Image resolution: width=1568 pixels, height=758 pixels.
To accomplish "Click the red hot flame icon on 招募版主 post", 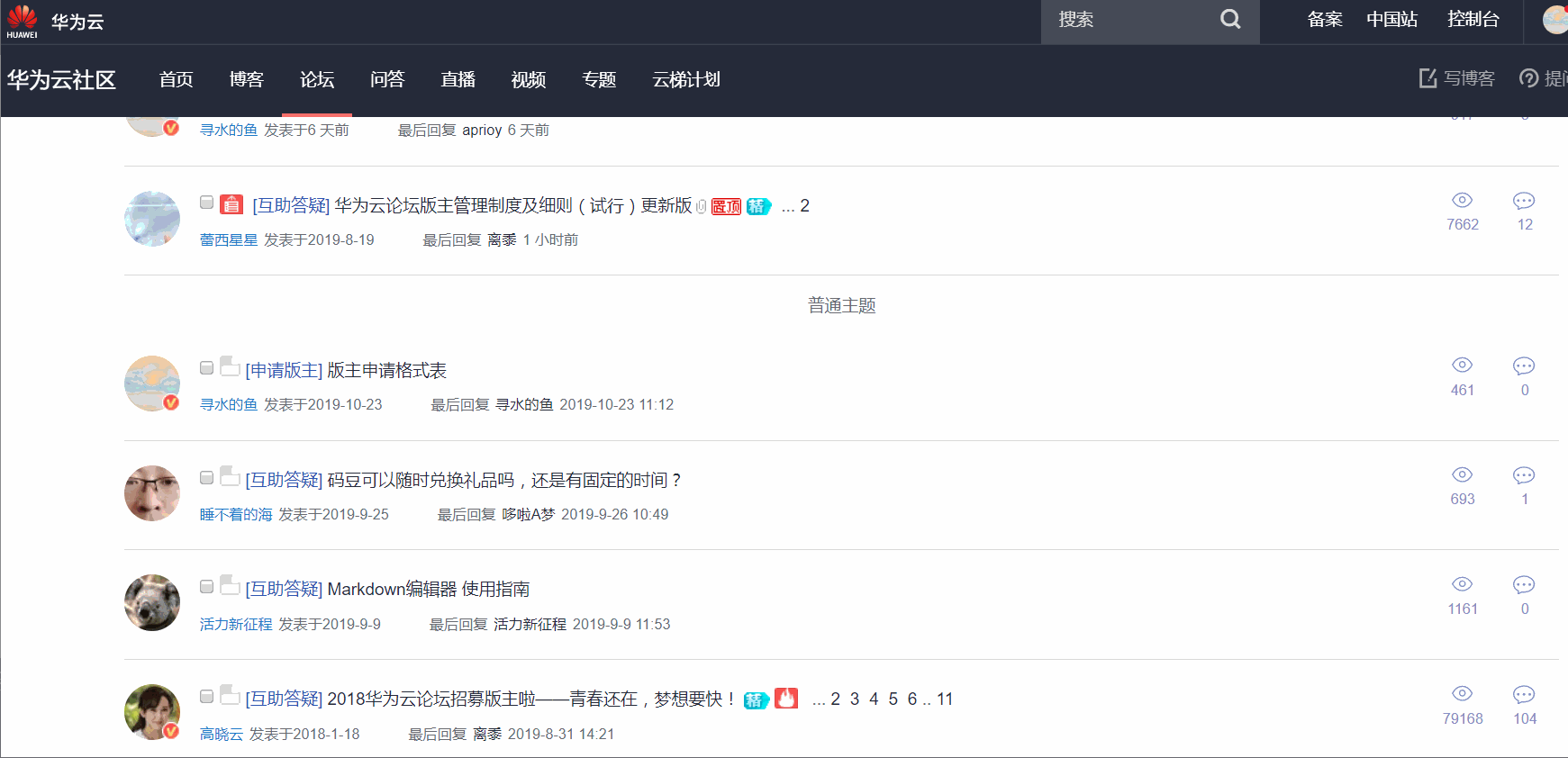I will click(x=786, y=698).
